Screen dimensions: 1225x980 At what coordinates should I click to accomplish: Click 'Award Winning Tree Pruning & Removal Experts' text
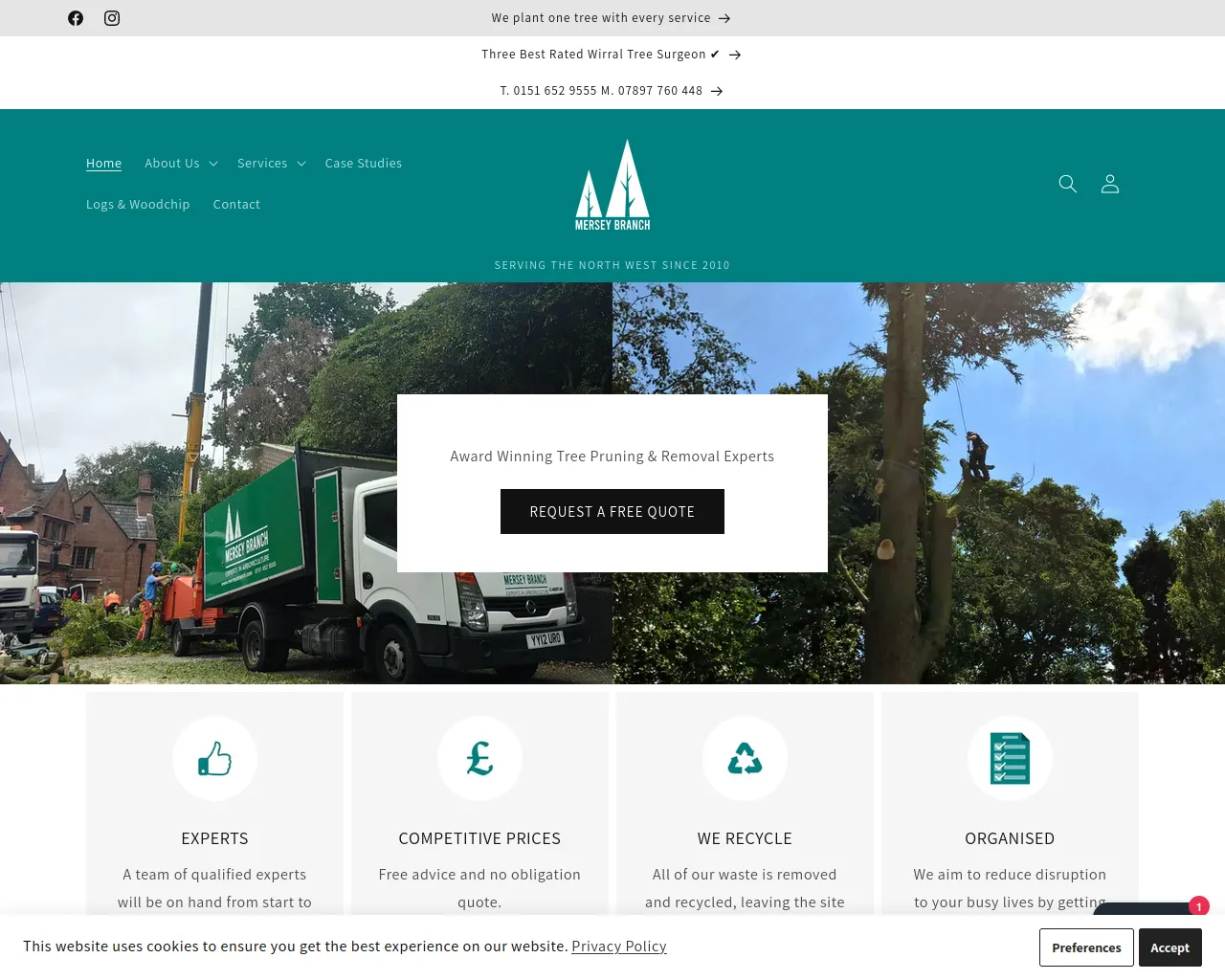tap(612, 457)
